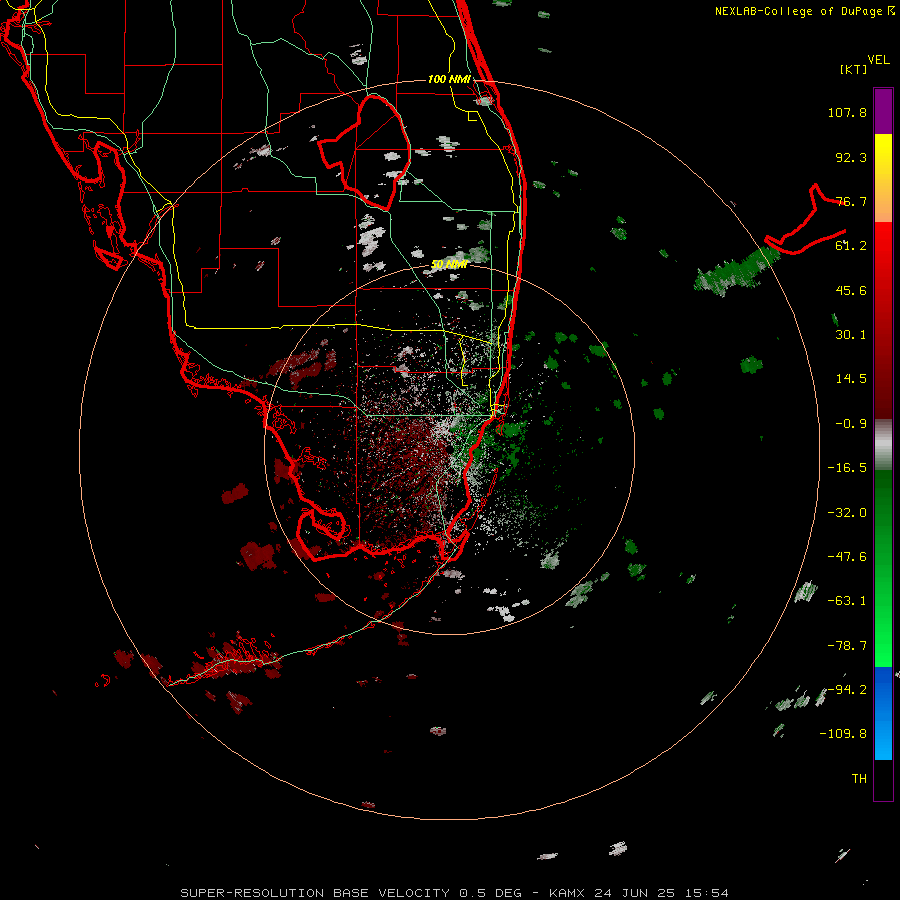
Task: Click the VEL legend title
Action: tap(878, 60)
